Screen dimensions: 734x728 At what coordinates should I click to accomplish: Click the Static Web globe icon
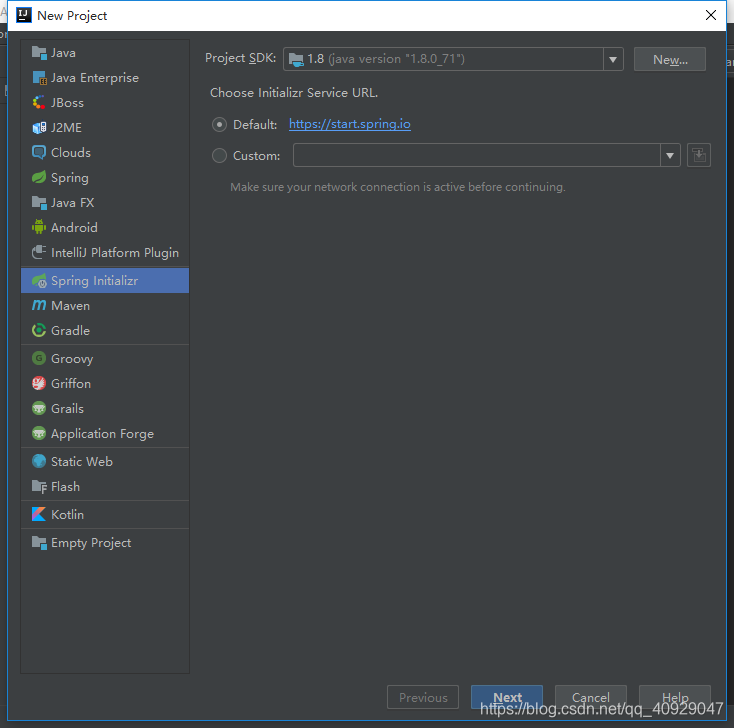39,462
